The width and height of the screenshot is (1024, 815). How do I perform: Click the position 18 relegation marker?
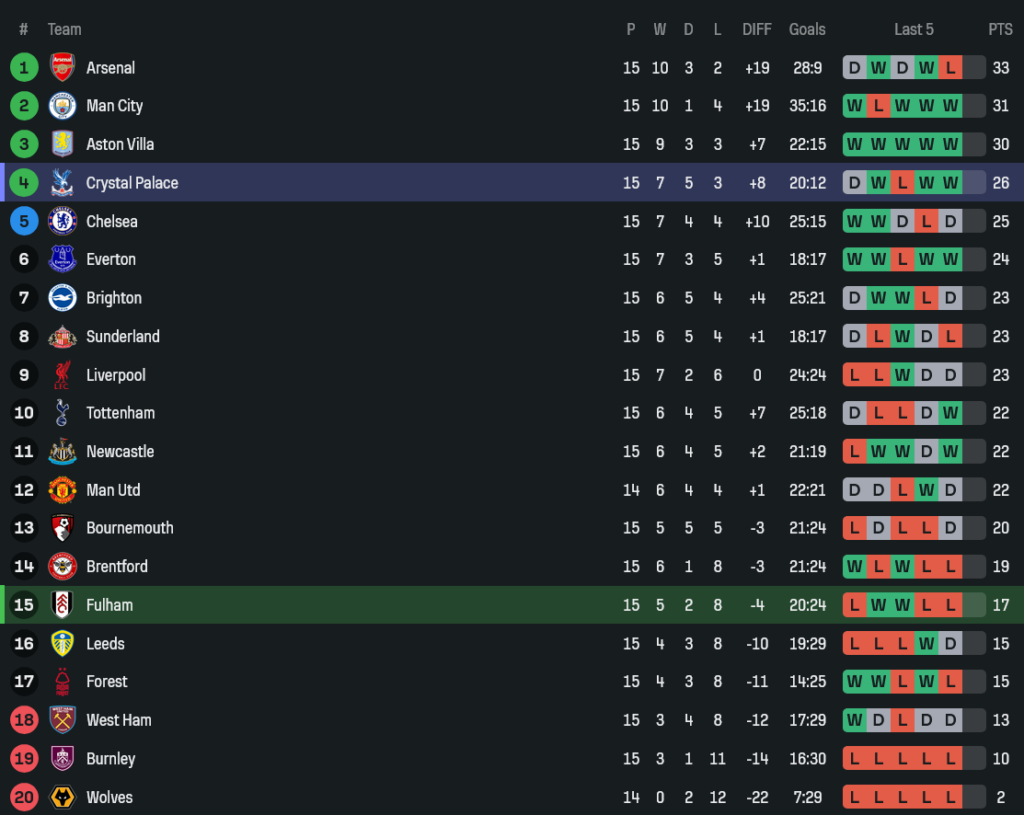click(24, 720)
